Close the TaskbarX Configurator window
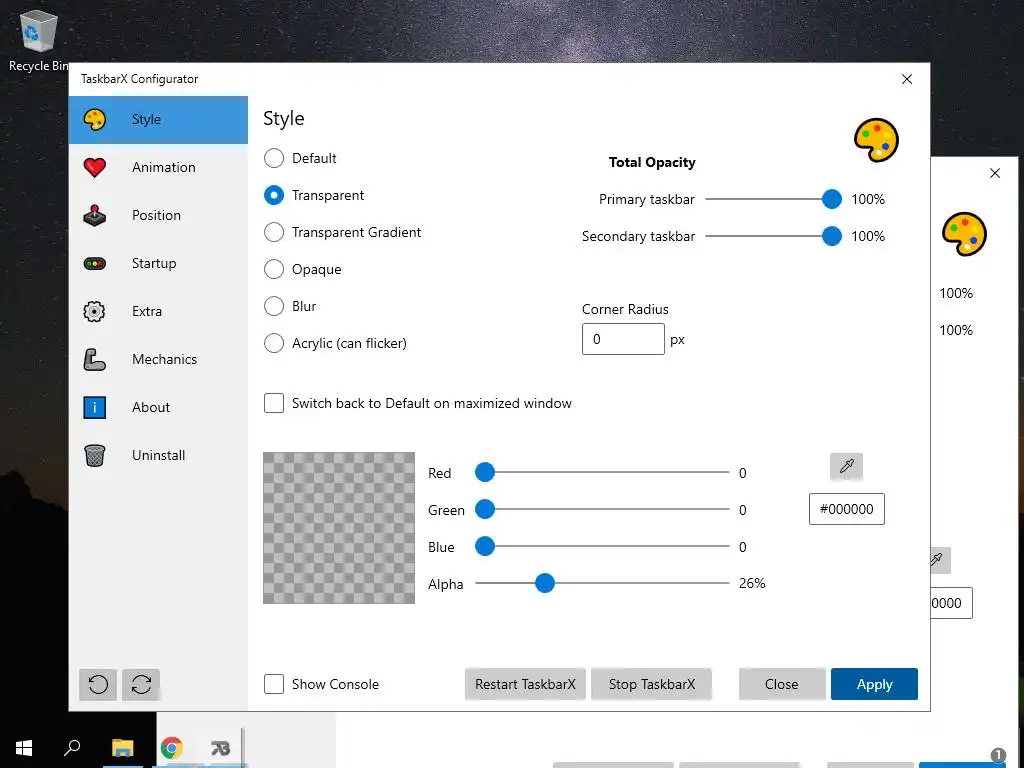The image size is (1024, 768). (907, 79)
